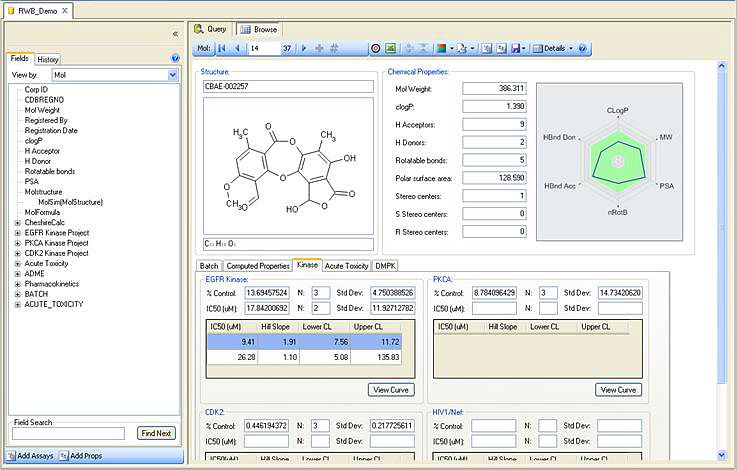Viewport: 737px width, 470px height.
Task: Click the hash (#) icon in toolbar
Action: click(x=334, y=48)
